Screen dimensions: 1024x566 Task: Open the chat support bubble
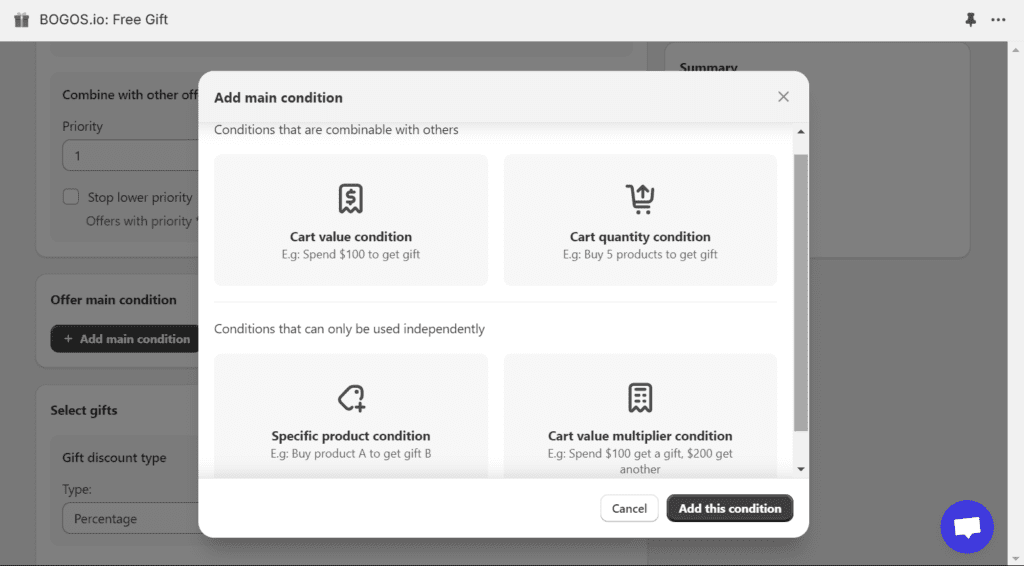[x=966, y=527]
